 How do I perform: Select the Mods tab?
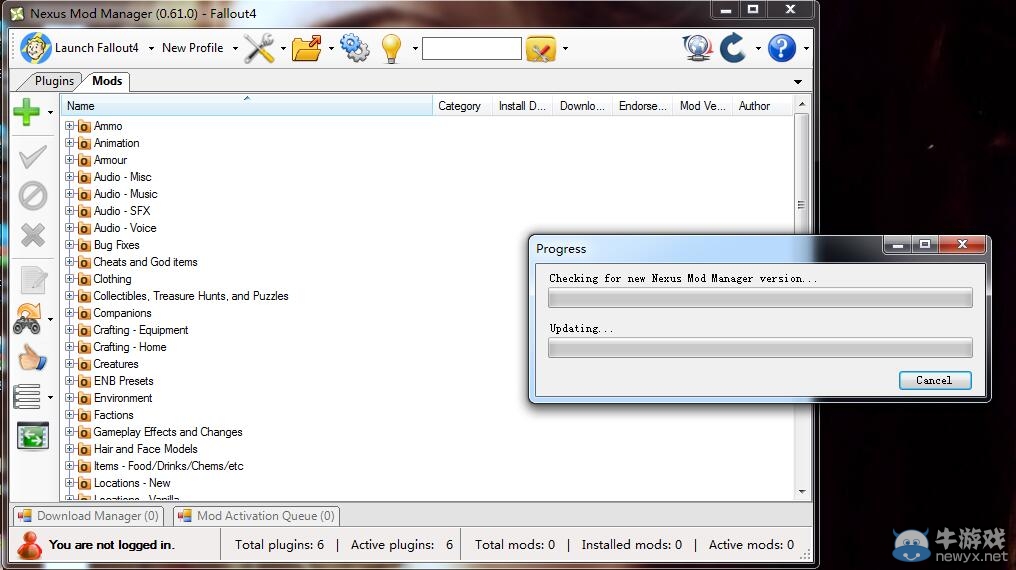tap(107, 81)
